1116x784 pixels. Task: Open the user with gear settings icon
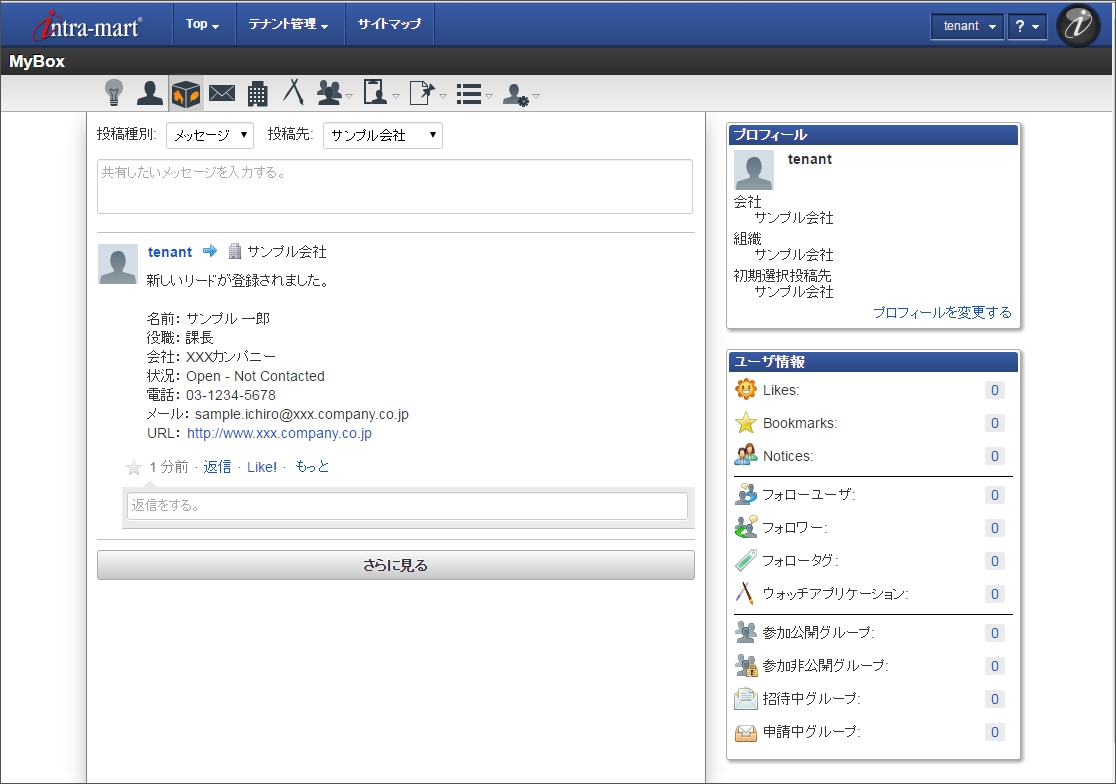click(516, 95)
